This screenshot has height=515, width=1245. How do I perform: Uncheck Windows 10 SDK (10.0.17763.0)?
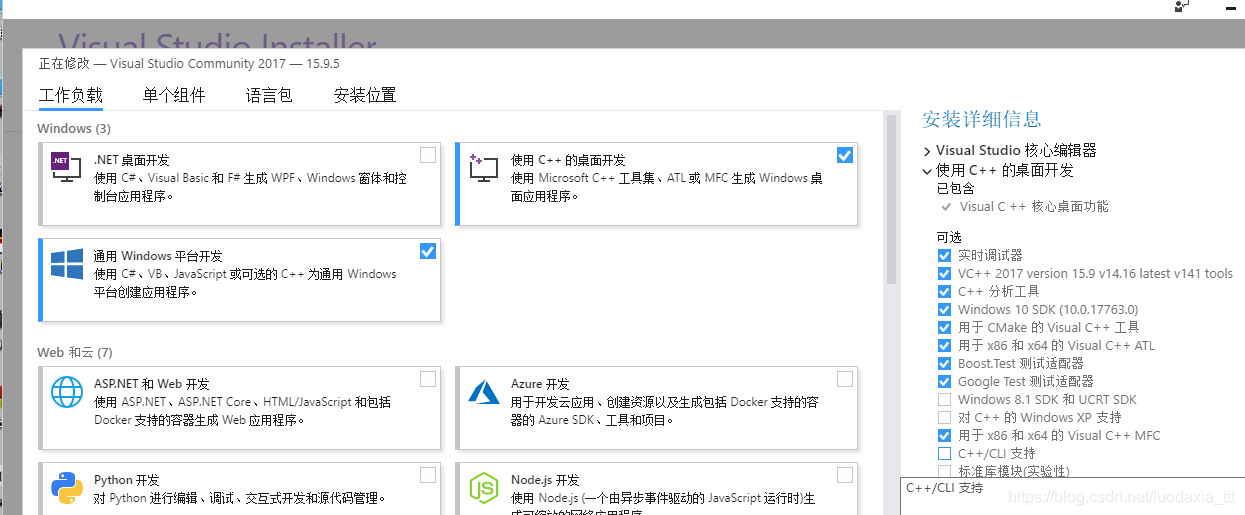(944, 310)
